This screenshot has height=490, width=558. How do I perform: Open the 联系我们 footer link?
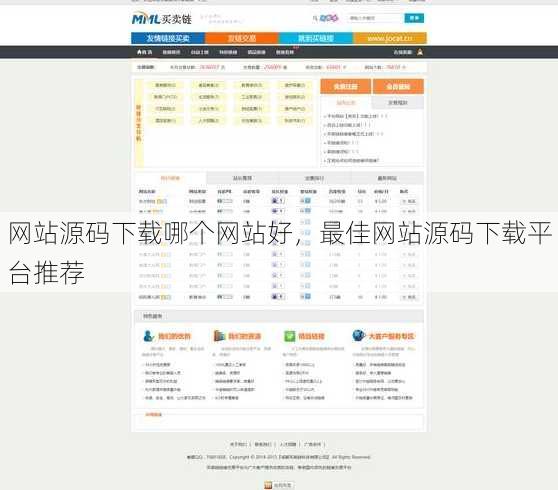click(x=263, y=444)
